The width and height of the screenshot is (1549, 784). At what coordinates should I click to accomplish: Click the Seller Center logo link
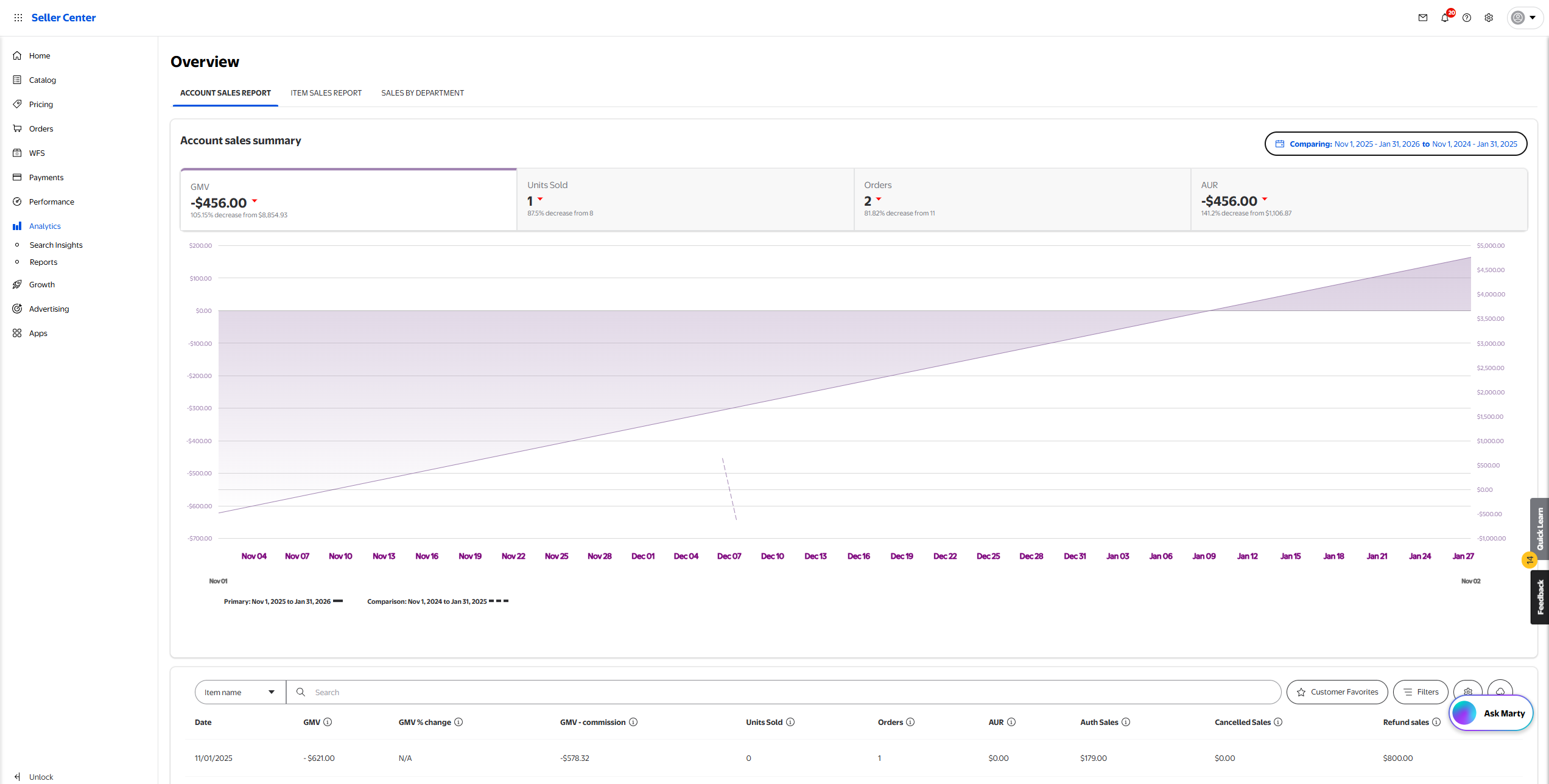[x=63, y=18]
